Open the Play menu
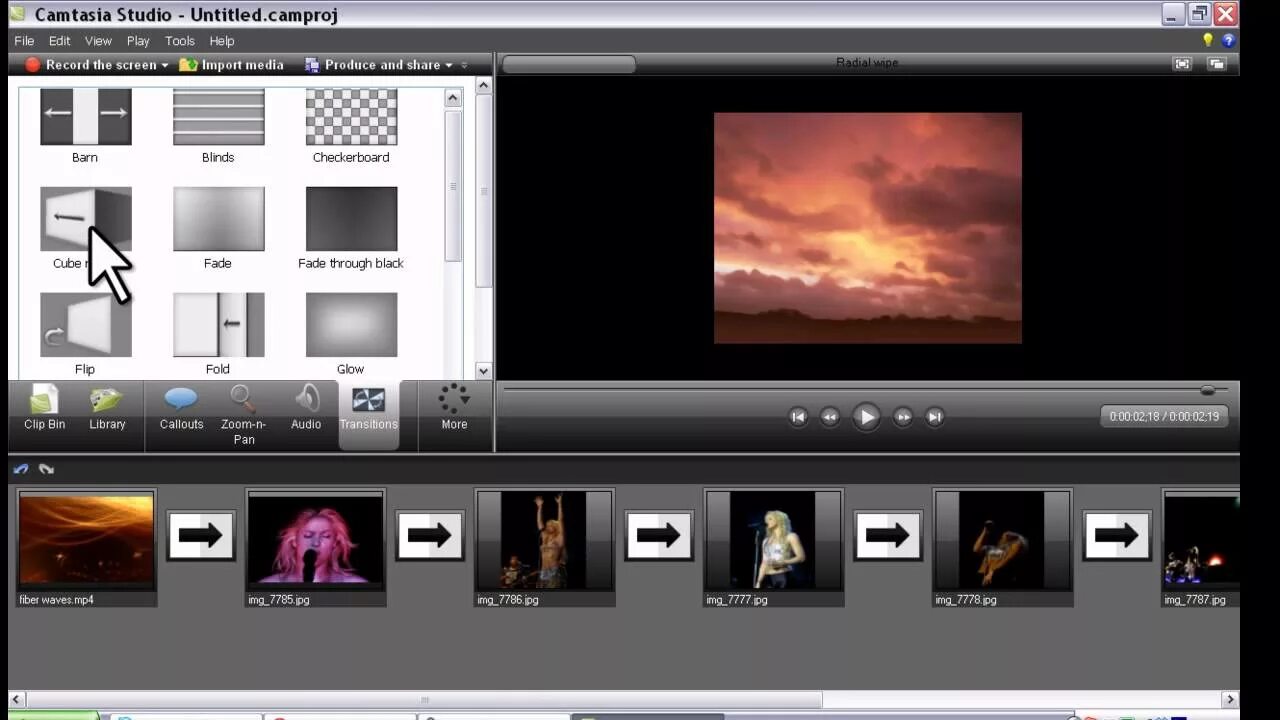 click(x=138, y=41)
